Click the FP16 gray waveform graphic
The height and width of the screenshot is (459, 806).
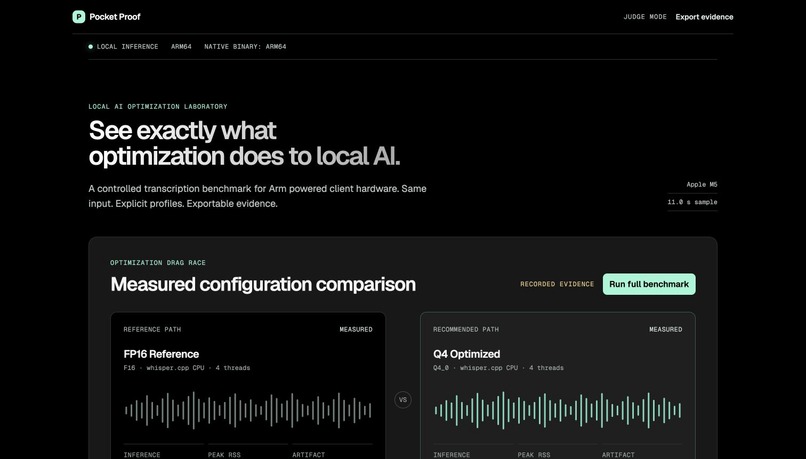pyautogui.click(x=248, y=410)
